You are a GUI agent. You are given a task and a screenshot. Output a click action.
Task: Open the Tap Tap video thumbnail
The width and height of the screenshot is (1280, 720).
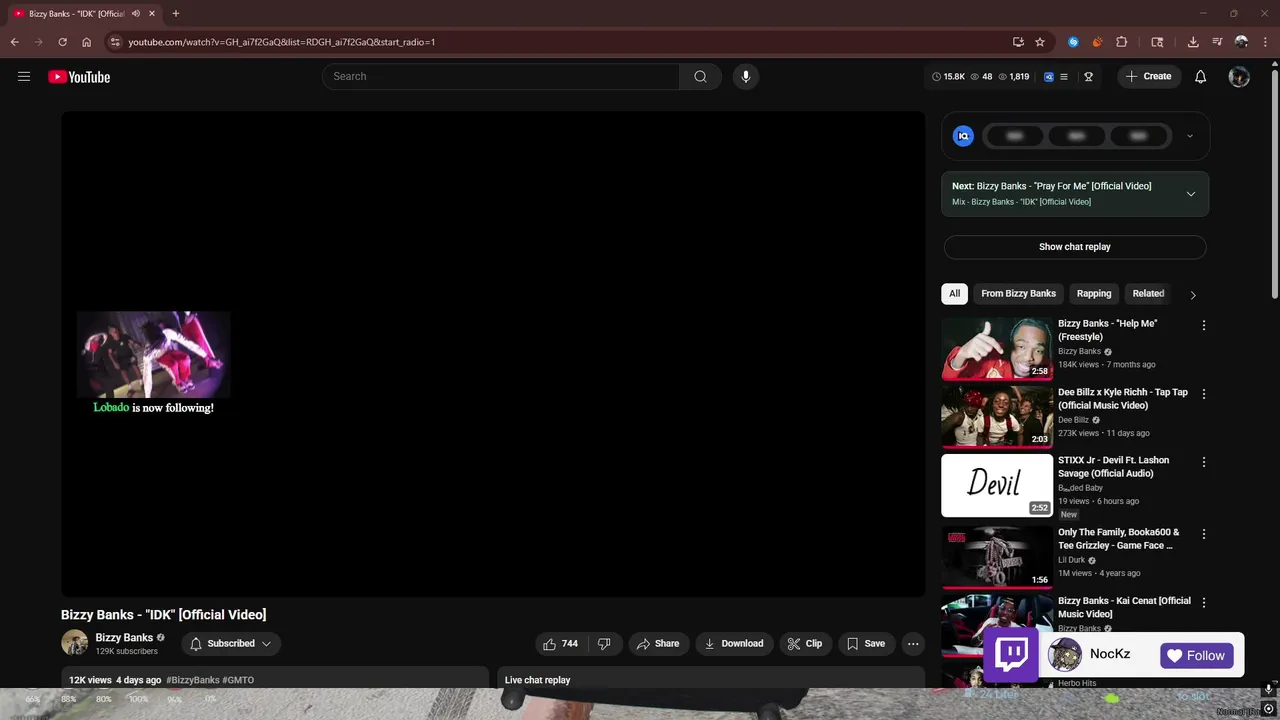pos(997,417)
